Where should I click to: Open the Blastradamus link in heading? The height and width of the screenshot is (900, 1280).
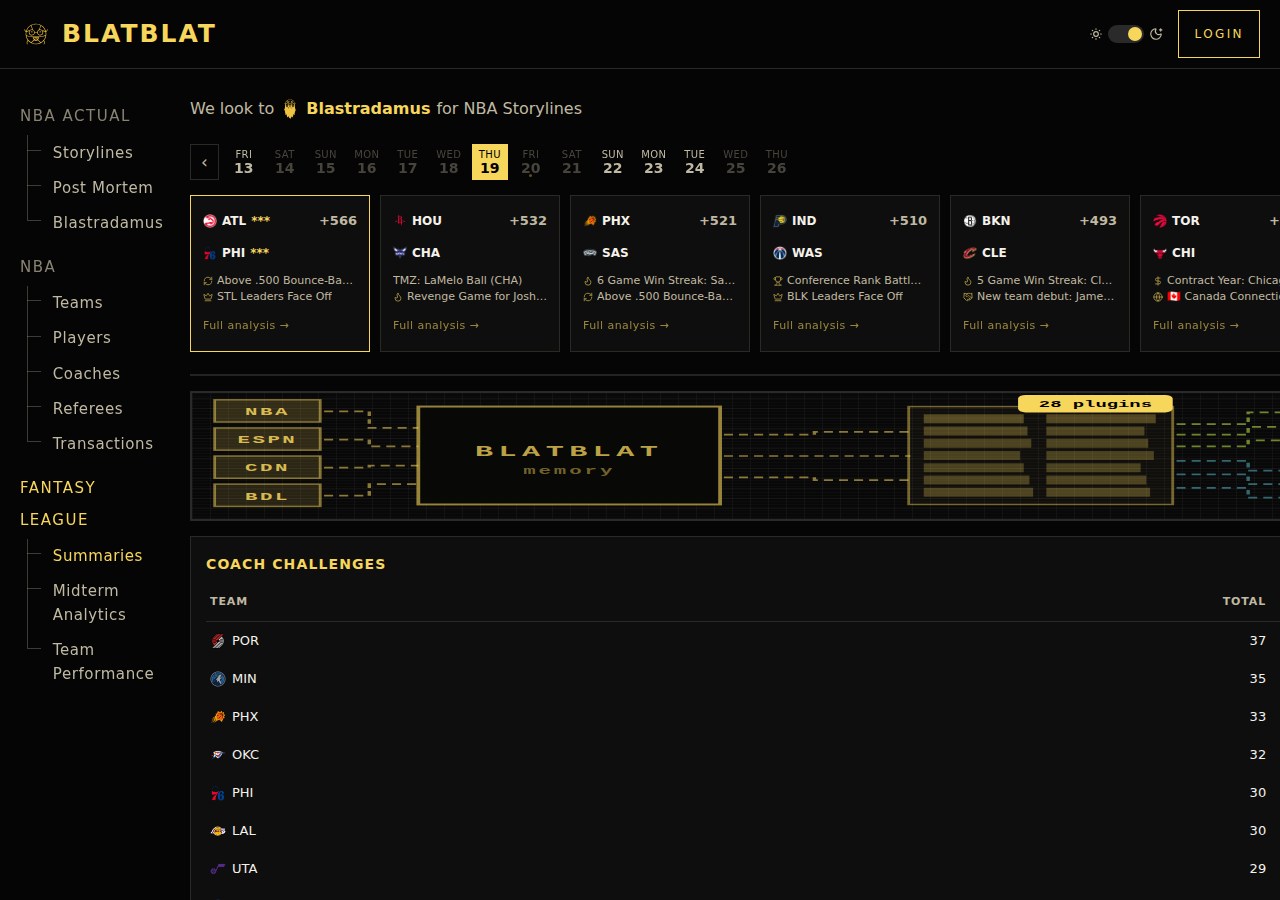(x=368, y=108)
